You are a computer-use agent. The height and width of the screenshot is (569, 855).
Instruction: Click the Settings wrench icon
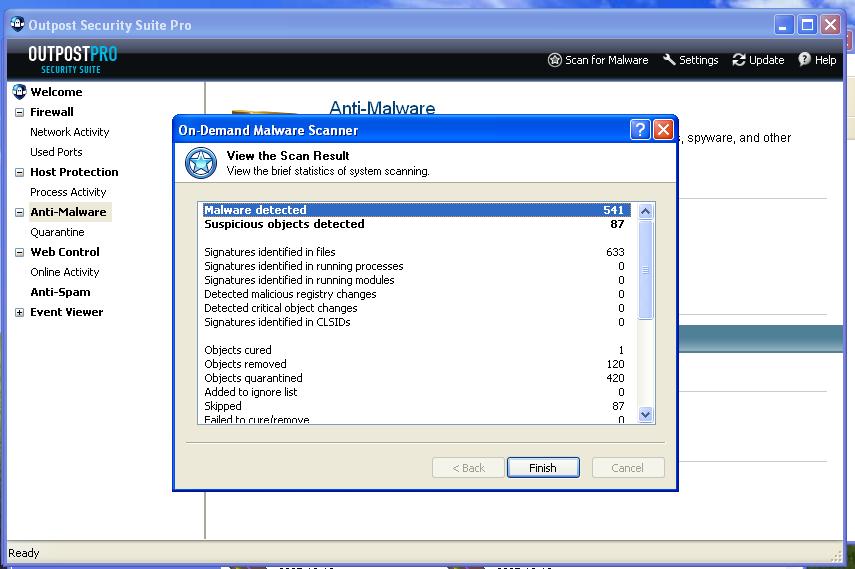click(x=669, y=59)
